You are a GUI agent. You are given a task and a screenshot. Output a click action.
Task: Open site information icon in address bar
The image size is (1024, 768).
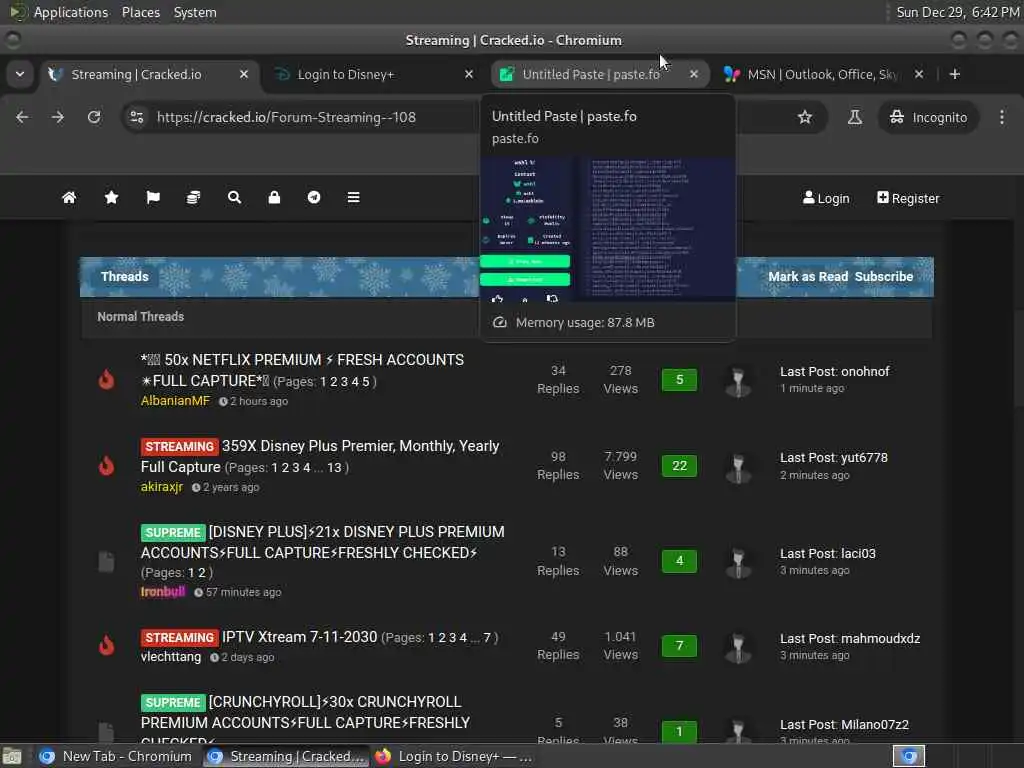click(x=136, y=117)
